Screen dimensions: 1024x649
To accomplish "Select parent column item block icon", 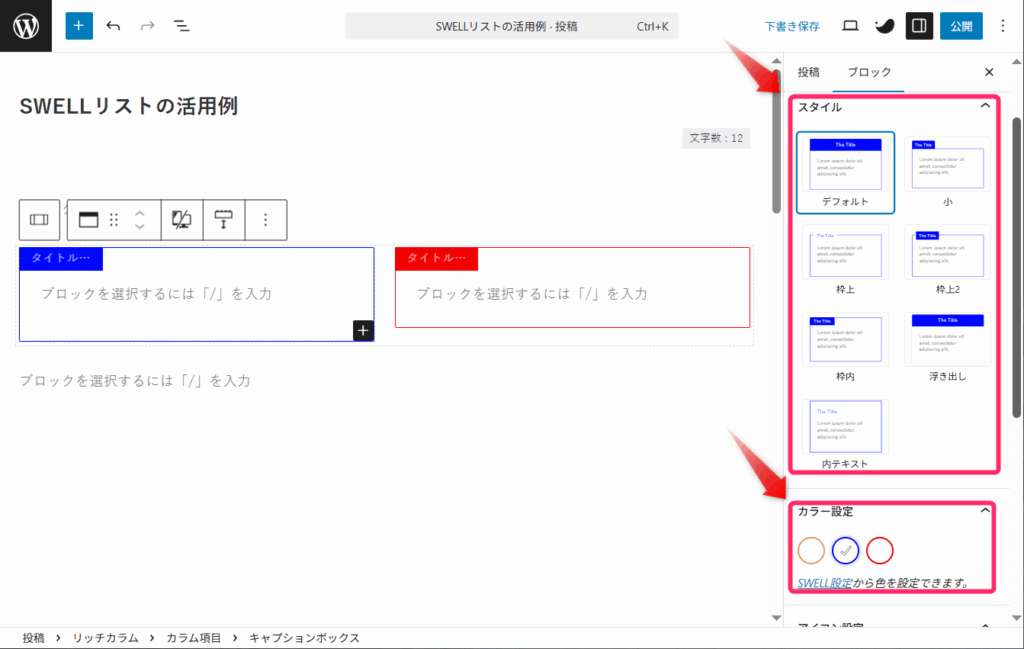I will coord(39,219).
